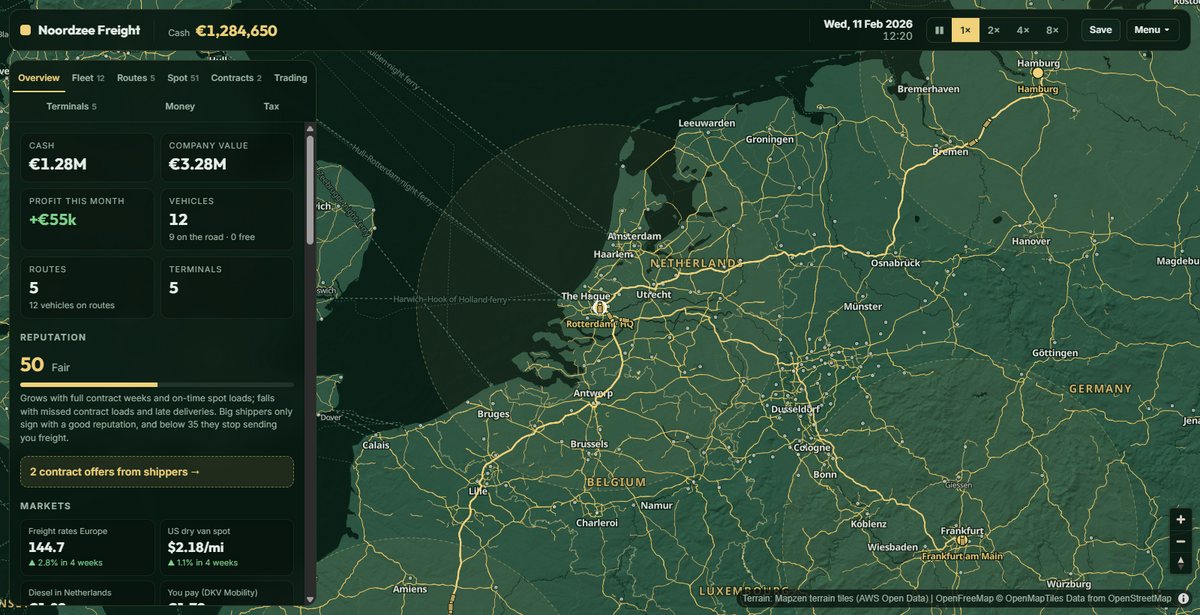Click the Düsseldorf city label
The width and height of the screenshot is (1200, 615).
(797, 409)
